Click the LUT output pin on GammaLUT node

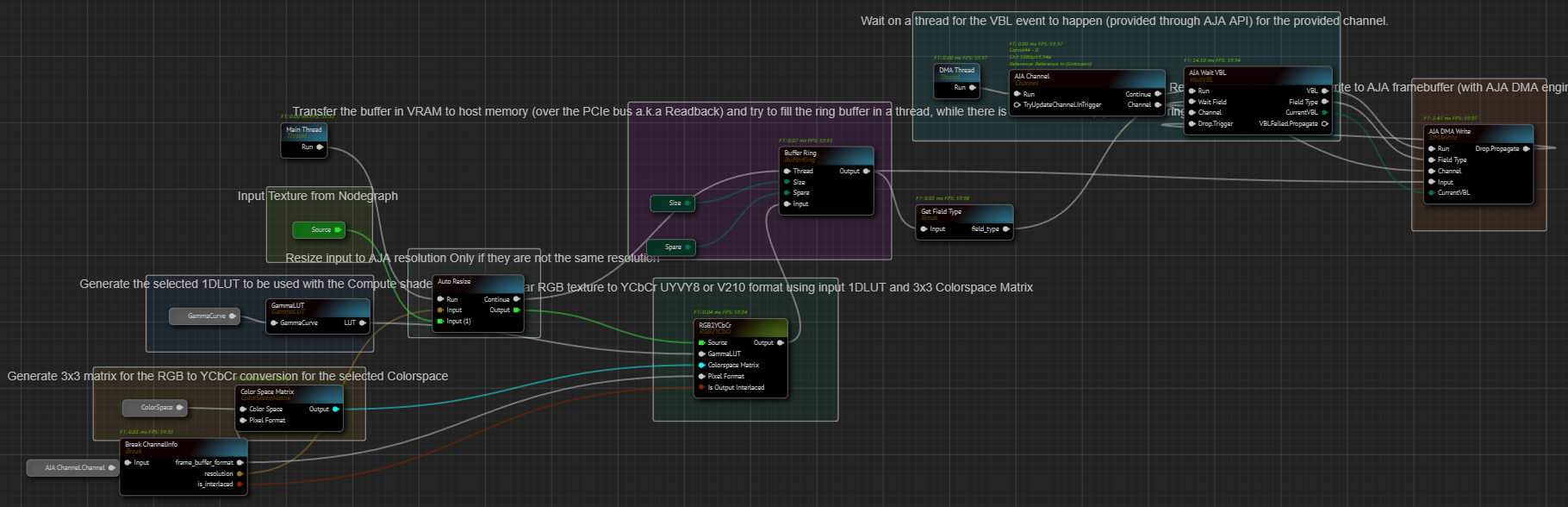(x=362, y=323)
